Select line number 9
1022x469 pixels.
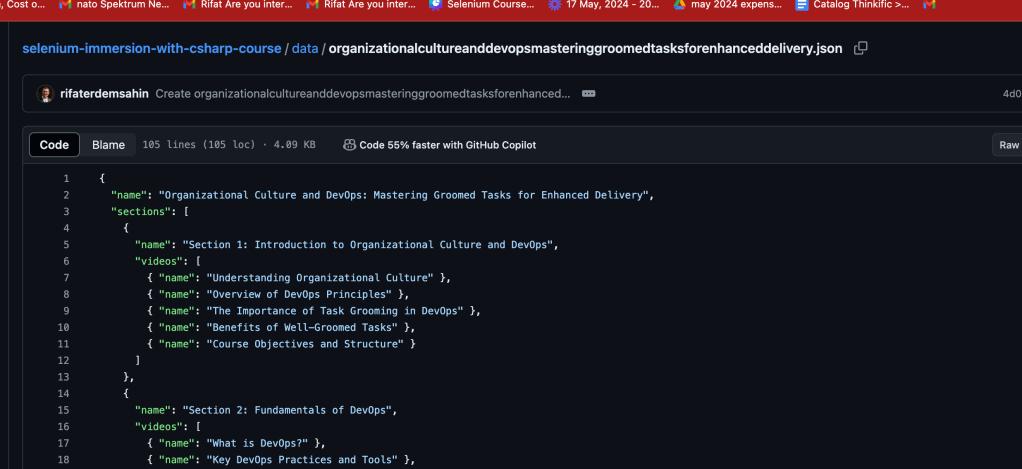tap(66, 311)
